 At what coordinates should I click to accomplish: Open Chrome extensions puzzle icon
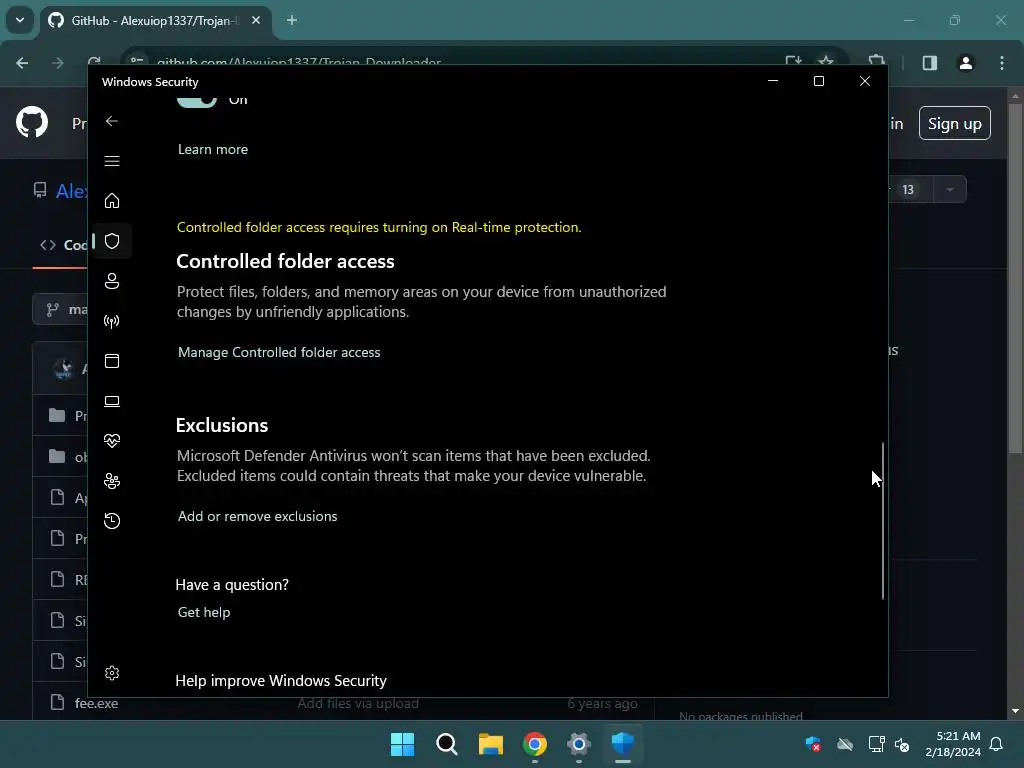point(876,61)
